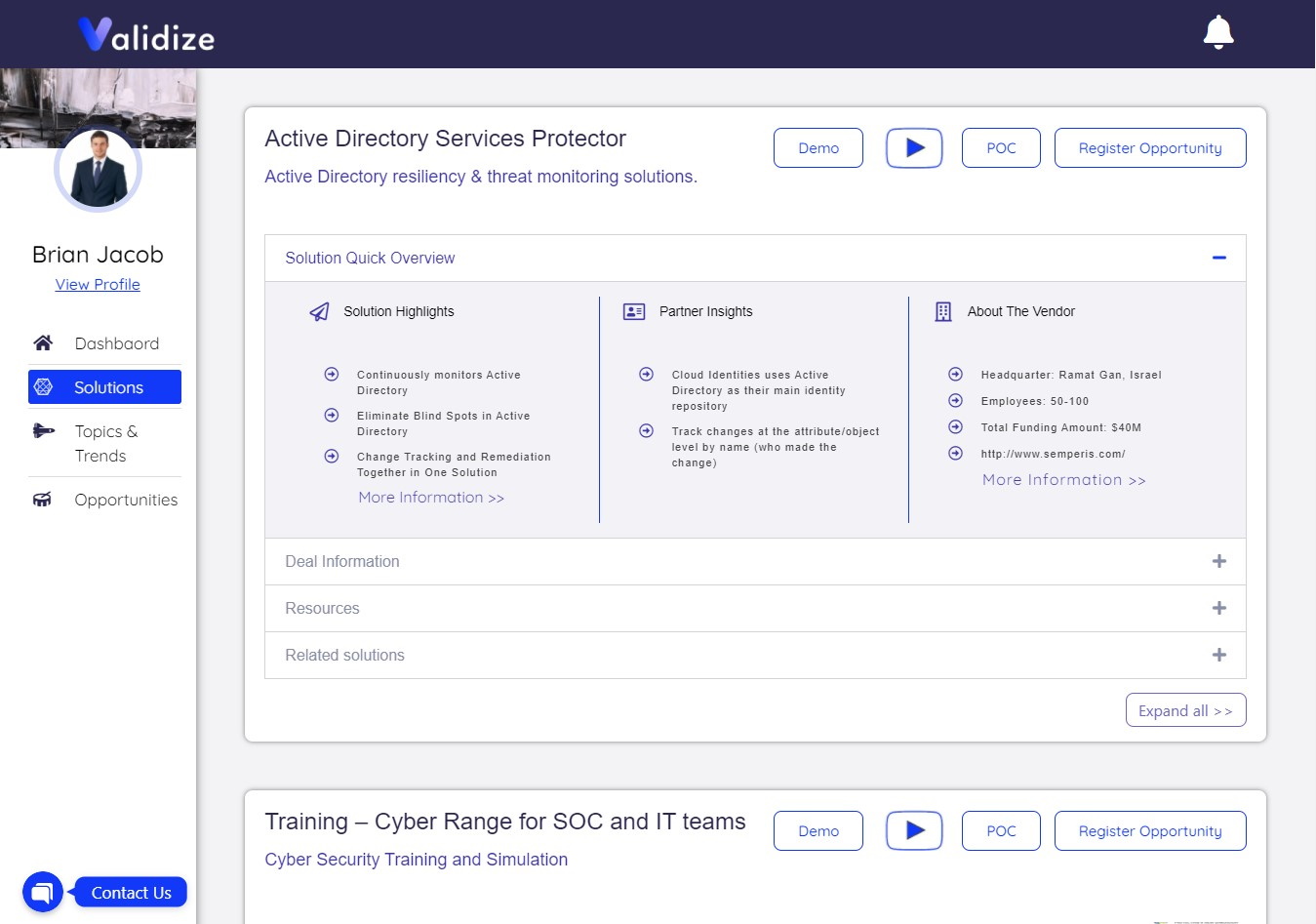Collapse the Solution Quick Overview section

click(x=1218, y=258)
